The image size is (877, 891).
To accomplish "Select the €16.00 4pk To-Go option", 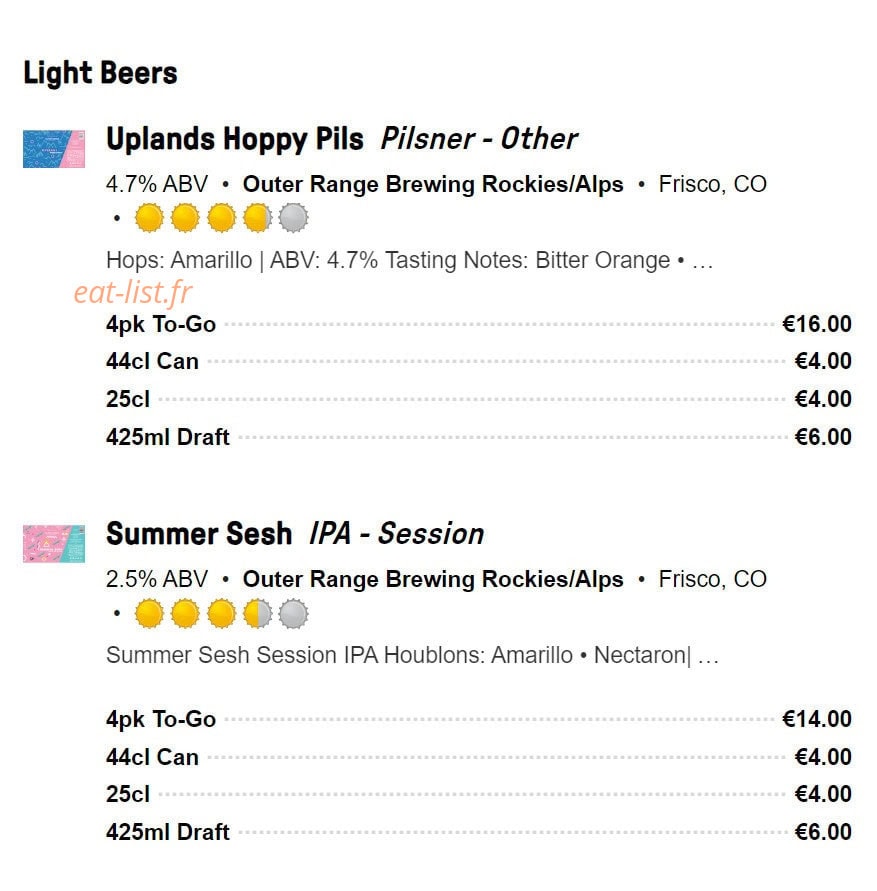I will [x=479, y=324].
